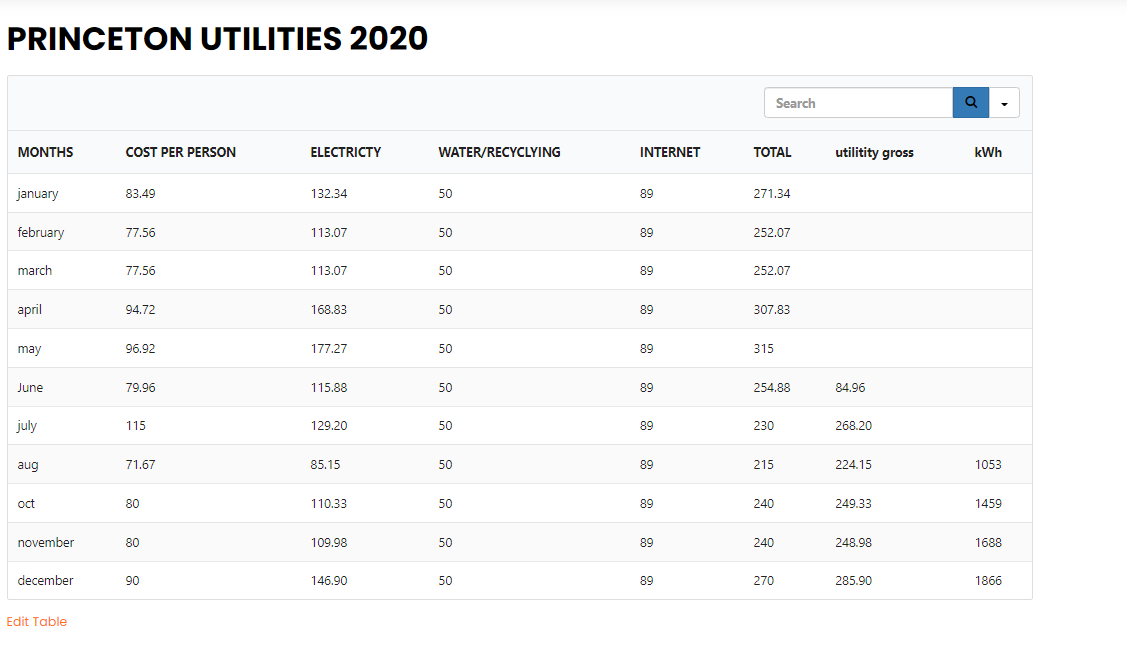Select the utilitity gross column header
This screenshot has height=645, width=1127.
point(874,153)
